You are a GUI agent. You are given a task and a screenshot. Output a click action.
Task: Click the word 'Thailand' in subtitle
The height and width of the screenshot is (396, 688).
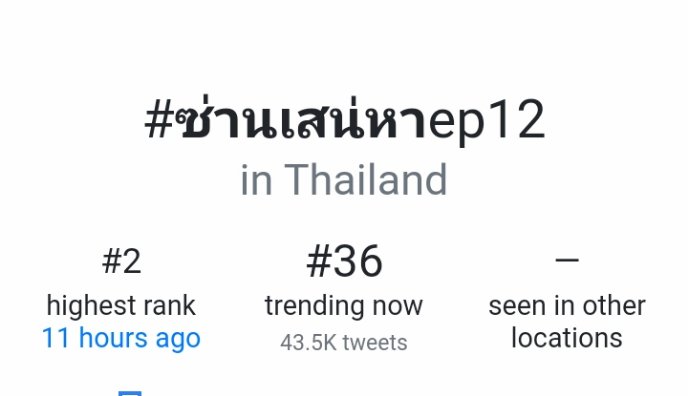[366, 179]
